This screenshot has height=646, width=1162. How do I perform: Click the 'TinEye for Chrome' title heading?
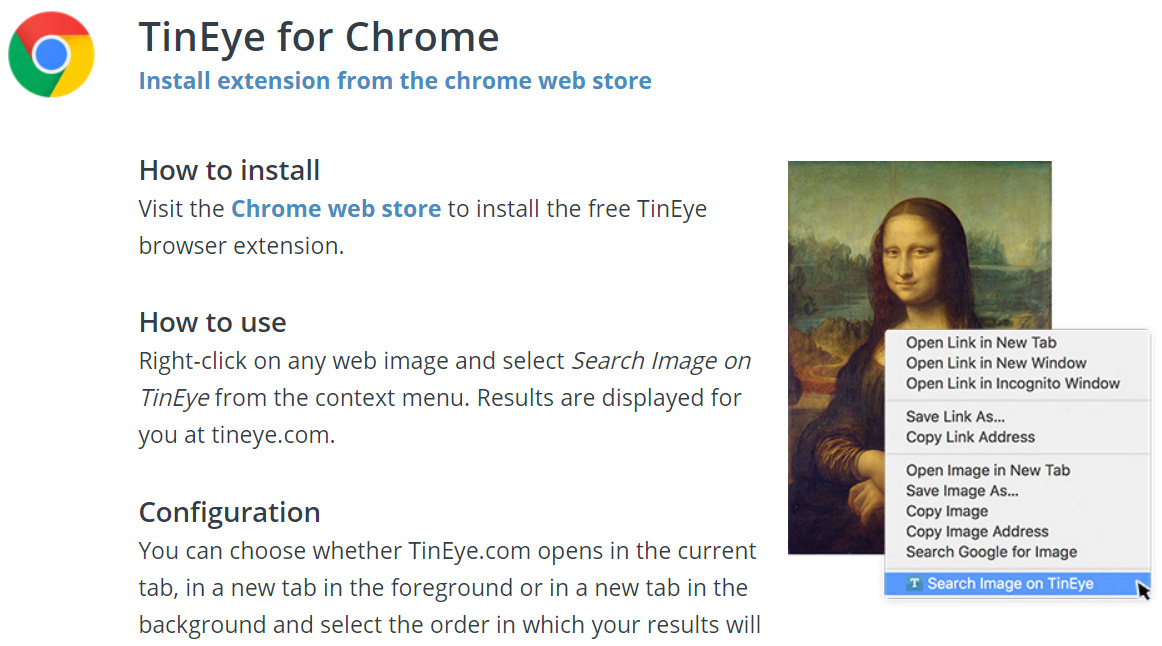(x=319, y=38)
